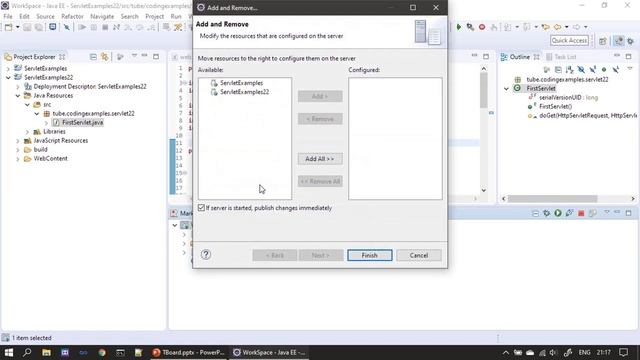Expand the WebContent folder

coord(18,158)
